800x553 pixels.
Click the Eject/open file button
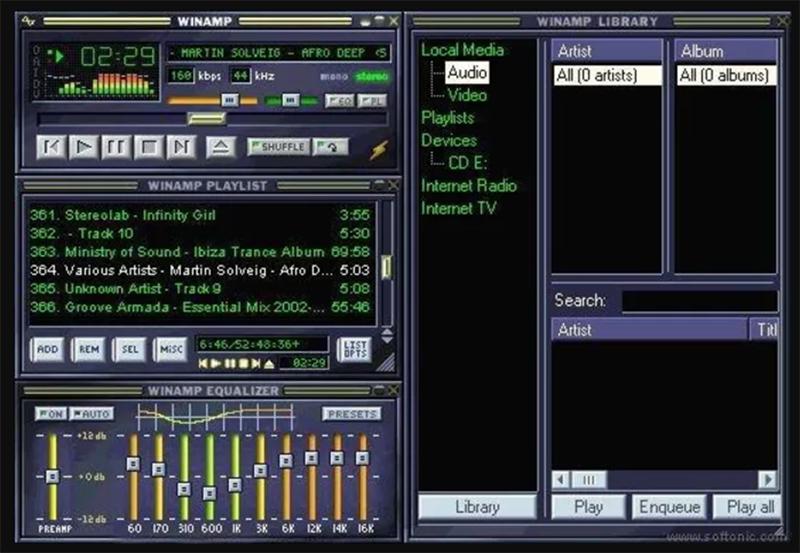(x=221, y=147)
